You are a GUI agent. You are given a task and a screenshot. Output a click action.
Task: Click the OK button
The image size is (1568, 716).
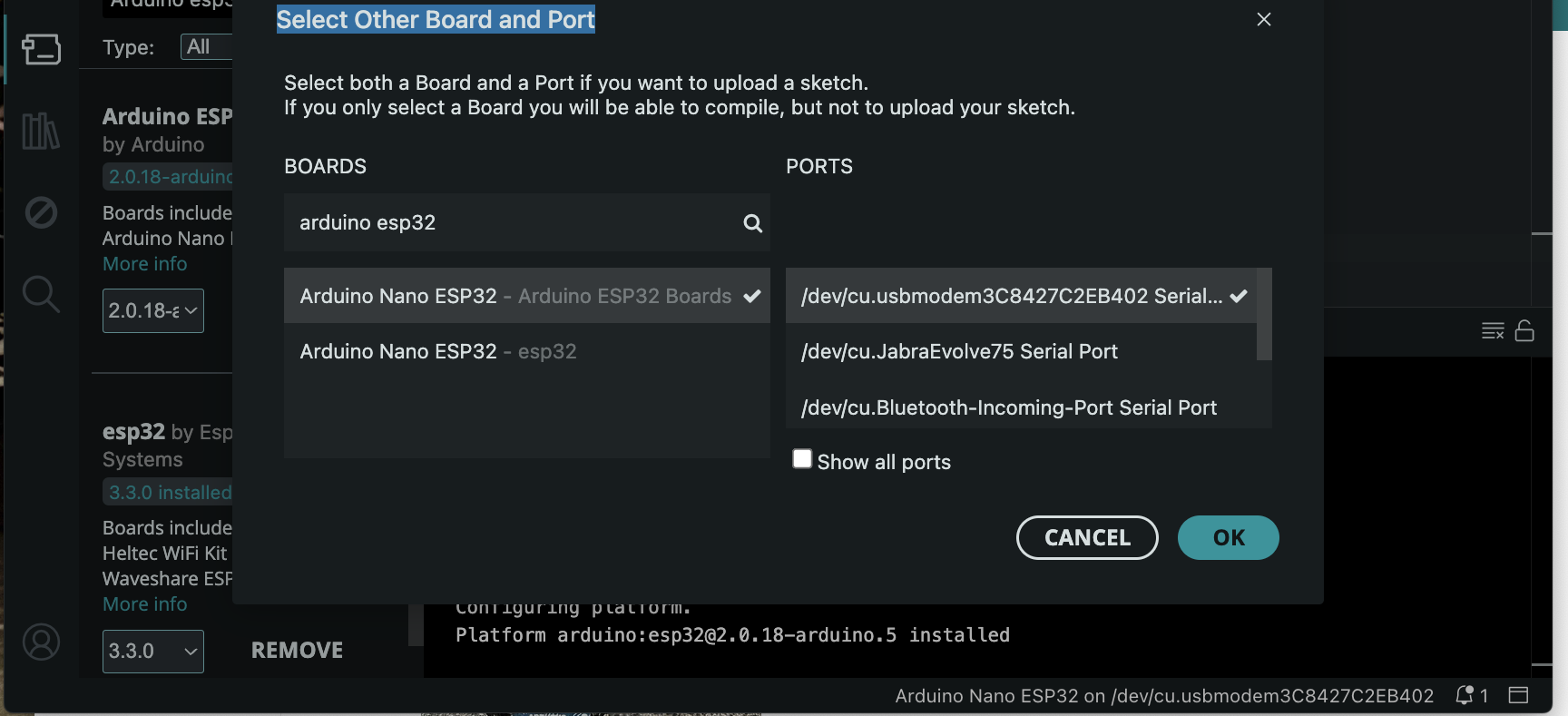1229,538
